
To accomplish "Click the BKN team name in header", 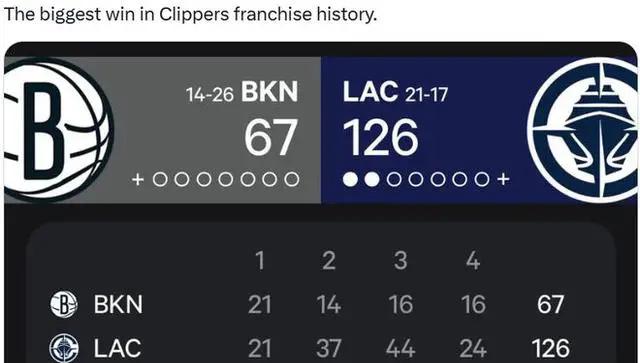I will pyautogui.click(x=269, y=92).
